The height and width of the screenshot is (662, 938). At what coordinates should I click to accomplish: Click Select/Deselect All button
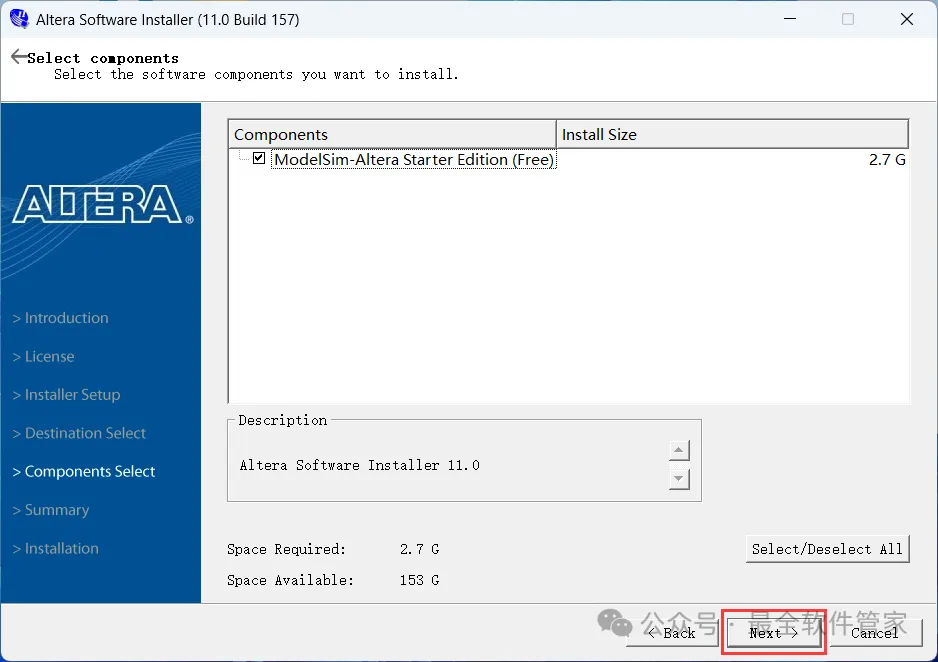pyautogui.click(x=827, y=549)
